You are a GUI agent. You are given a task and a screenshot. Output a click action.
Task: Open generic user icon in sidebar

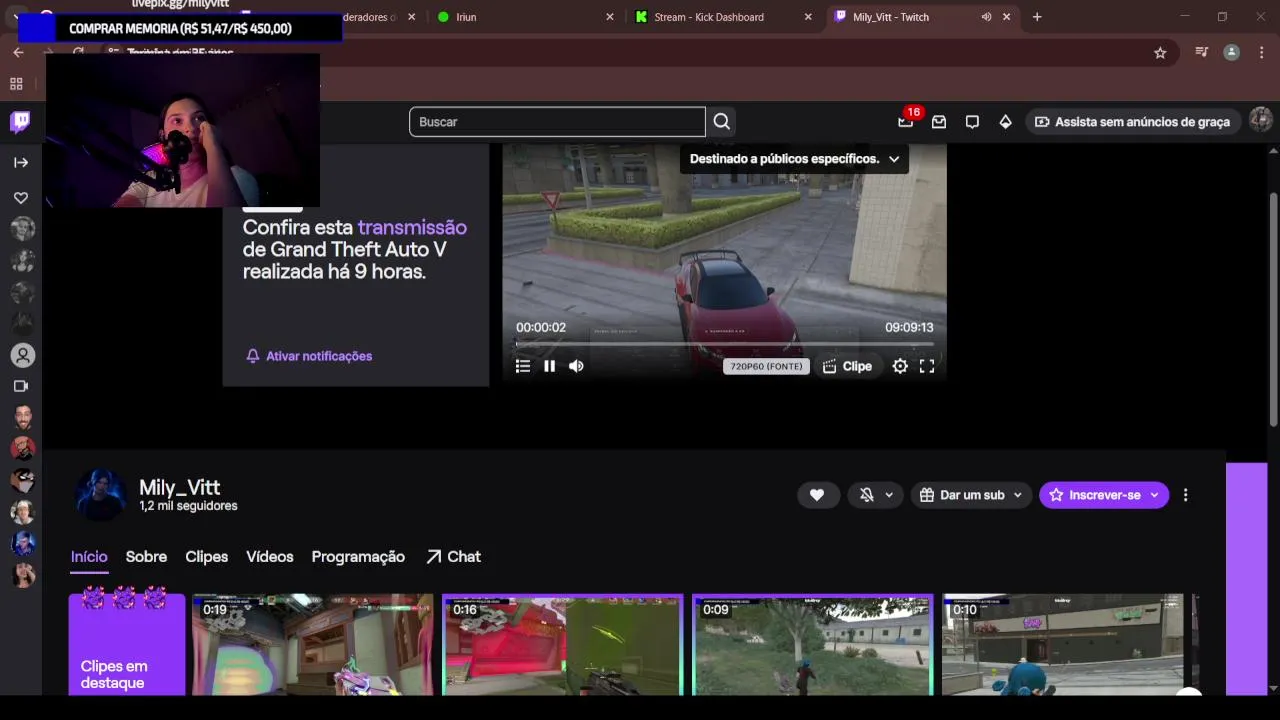(x=22, y=356)
